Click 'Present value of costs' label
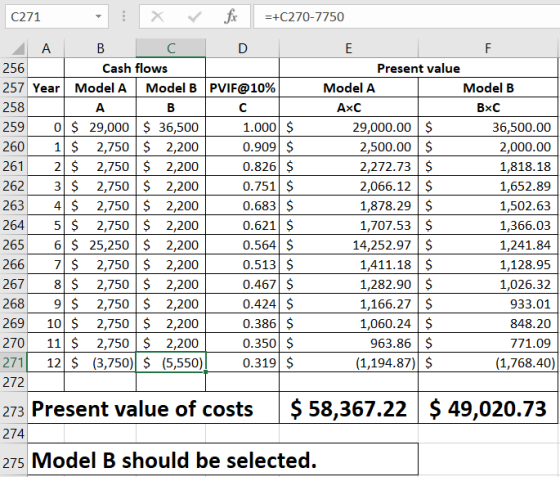Viewport: 560px width, 477px height. [x=154, y=408]
